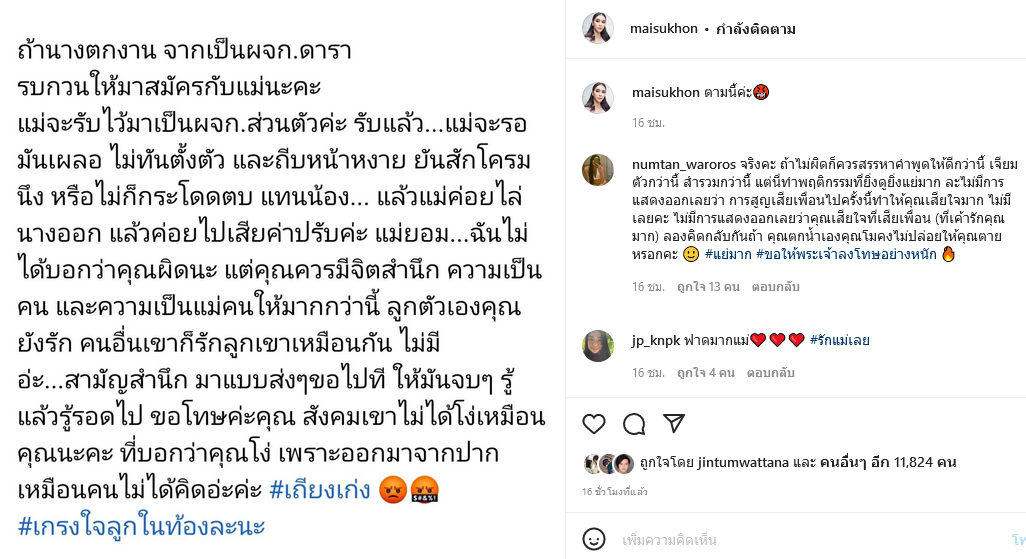This screenshot has height=559, width=1026.
Task: View liker avatars next to jintumwattana
Action: click(x=609, y=463)
